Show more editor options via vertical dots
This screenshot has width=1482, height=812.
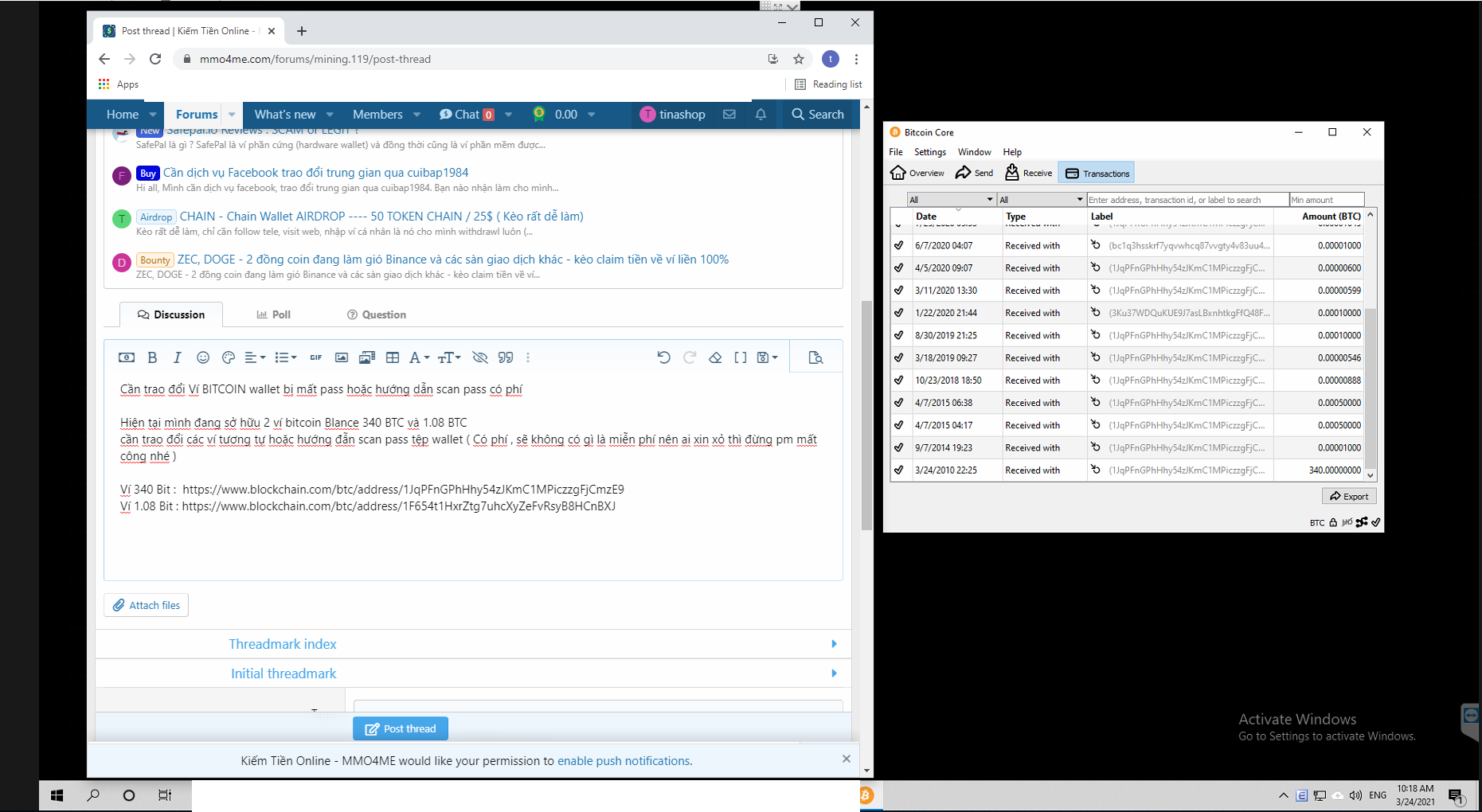(528, 358)
